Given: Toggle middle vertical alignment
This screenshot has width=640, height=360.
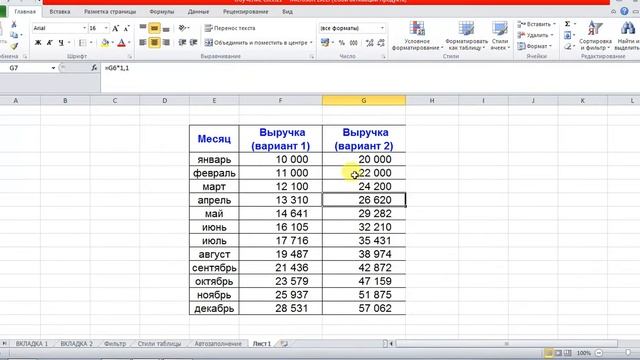Looking at the screenshot, I should tap(154, 28).
